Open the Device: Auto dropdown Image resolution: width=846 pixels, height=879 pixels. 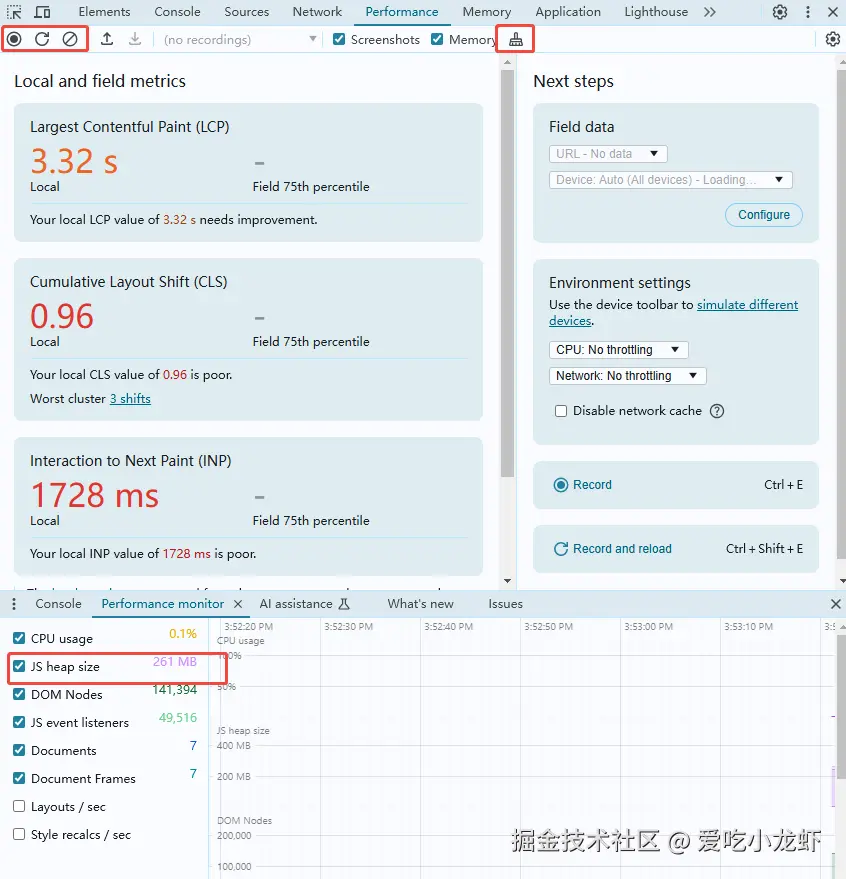(670, 180)
